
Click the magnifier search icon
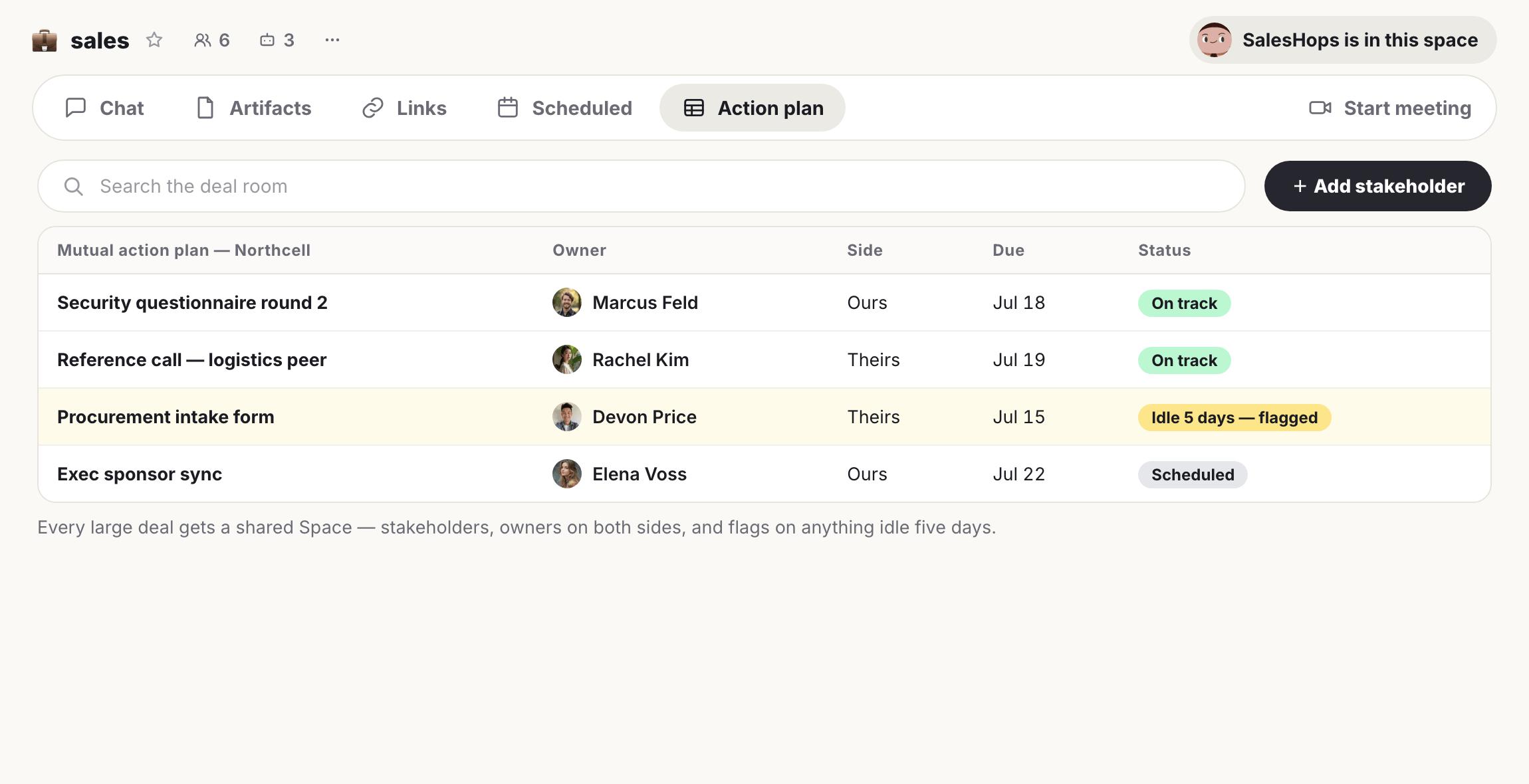point(74,187)
